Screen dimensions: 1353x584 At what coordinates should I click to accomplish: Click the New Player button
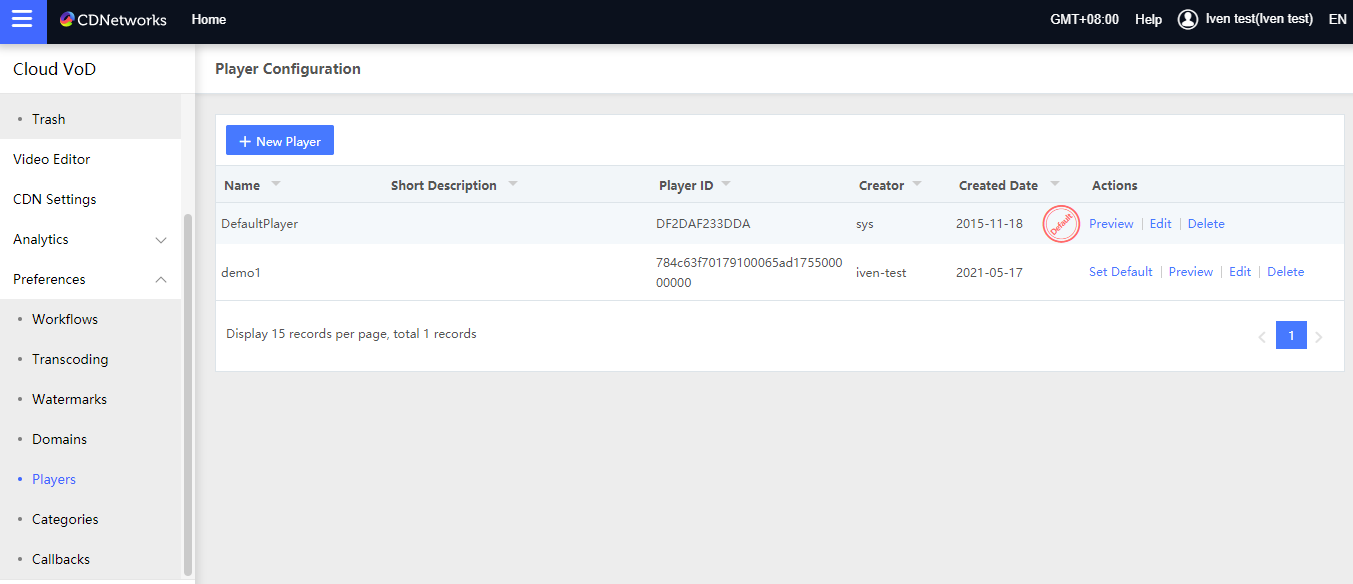click(280, 141)
